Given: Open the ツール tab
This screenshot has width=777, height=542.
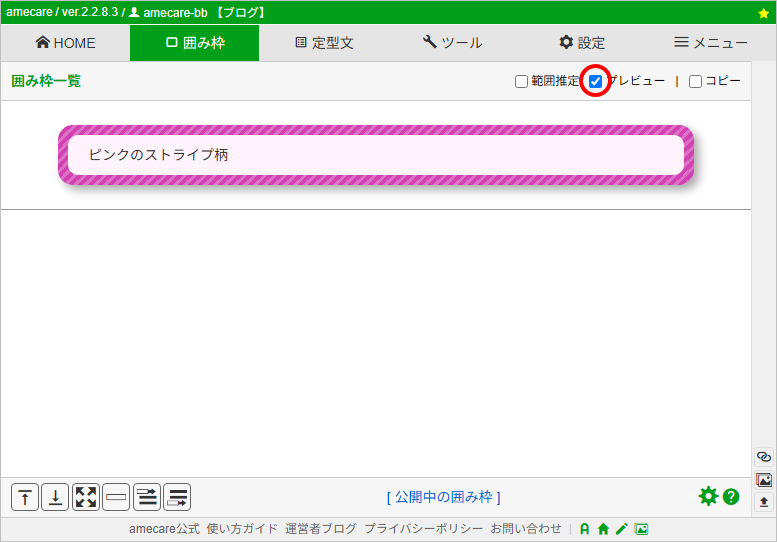Looking at the screenshot, I should click(452, 43).
